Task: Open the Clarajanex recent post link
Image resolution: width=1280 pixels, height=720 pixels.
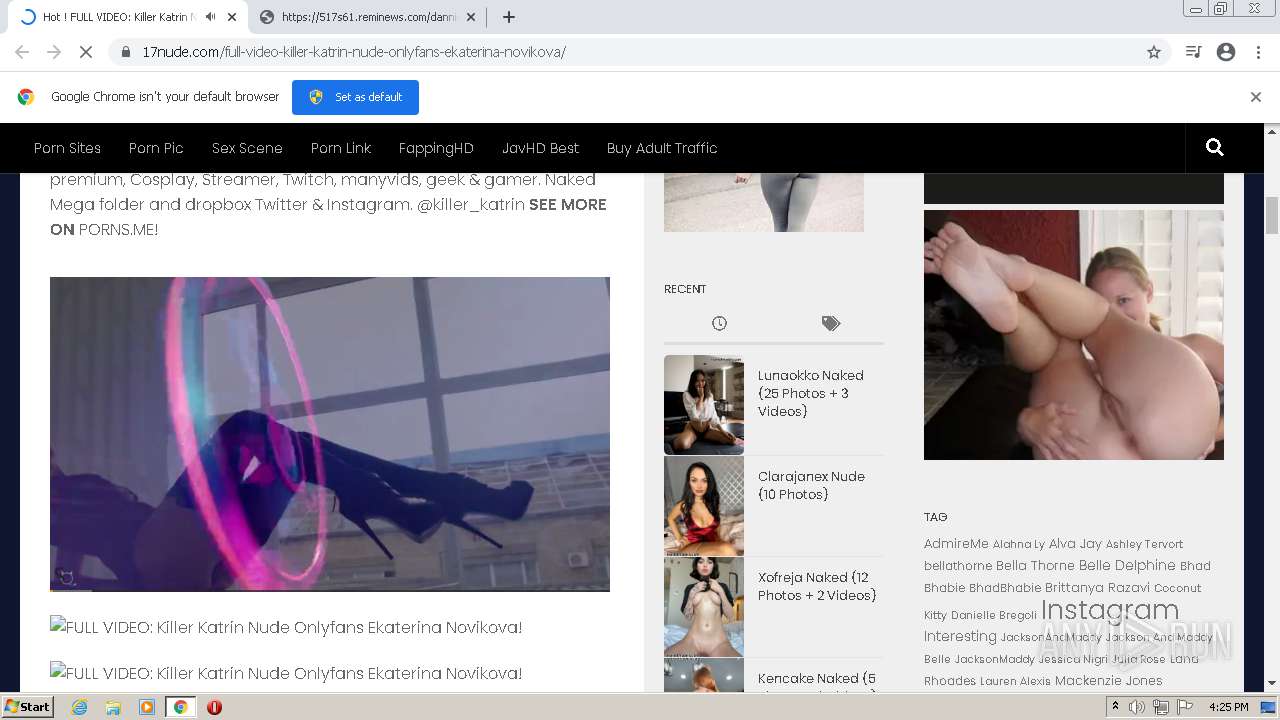Action: click(x=811, y=485)
